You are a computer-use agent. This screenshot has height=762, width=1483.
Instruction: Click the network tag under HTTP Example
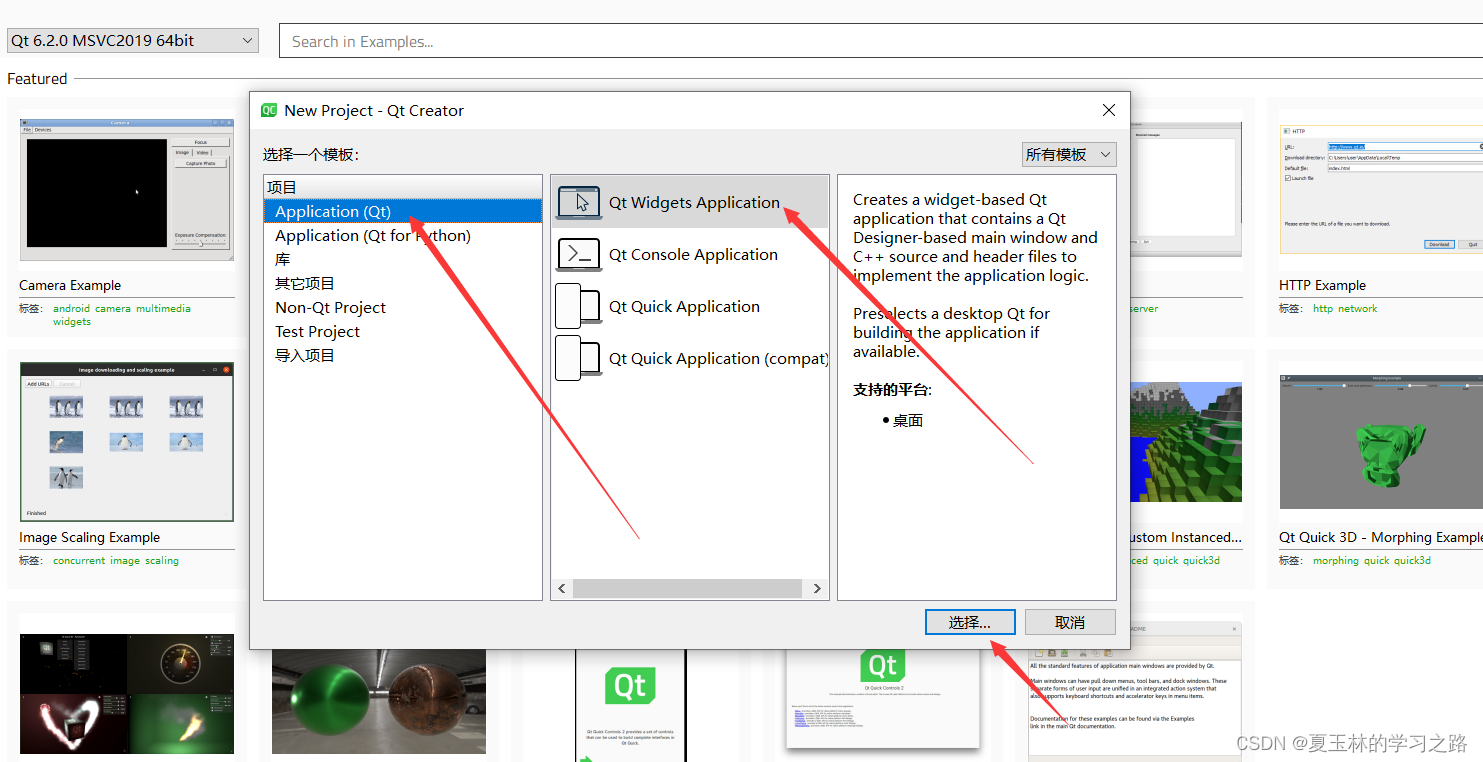point(1358,309)
